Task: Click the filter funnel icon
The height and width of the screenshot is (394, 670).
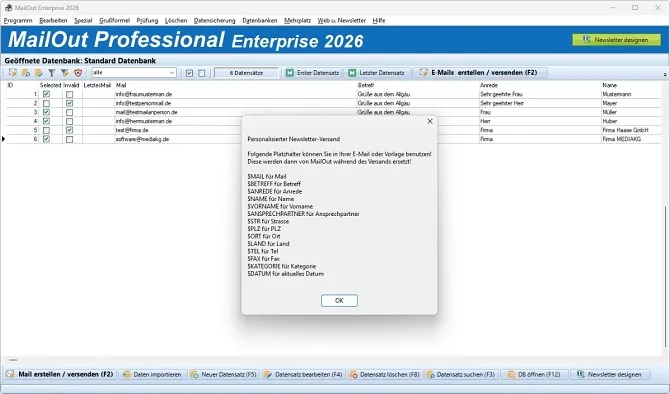Action: [x=52, y=73]
